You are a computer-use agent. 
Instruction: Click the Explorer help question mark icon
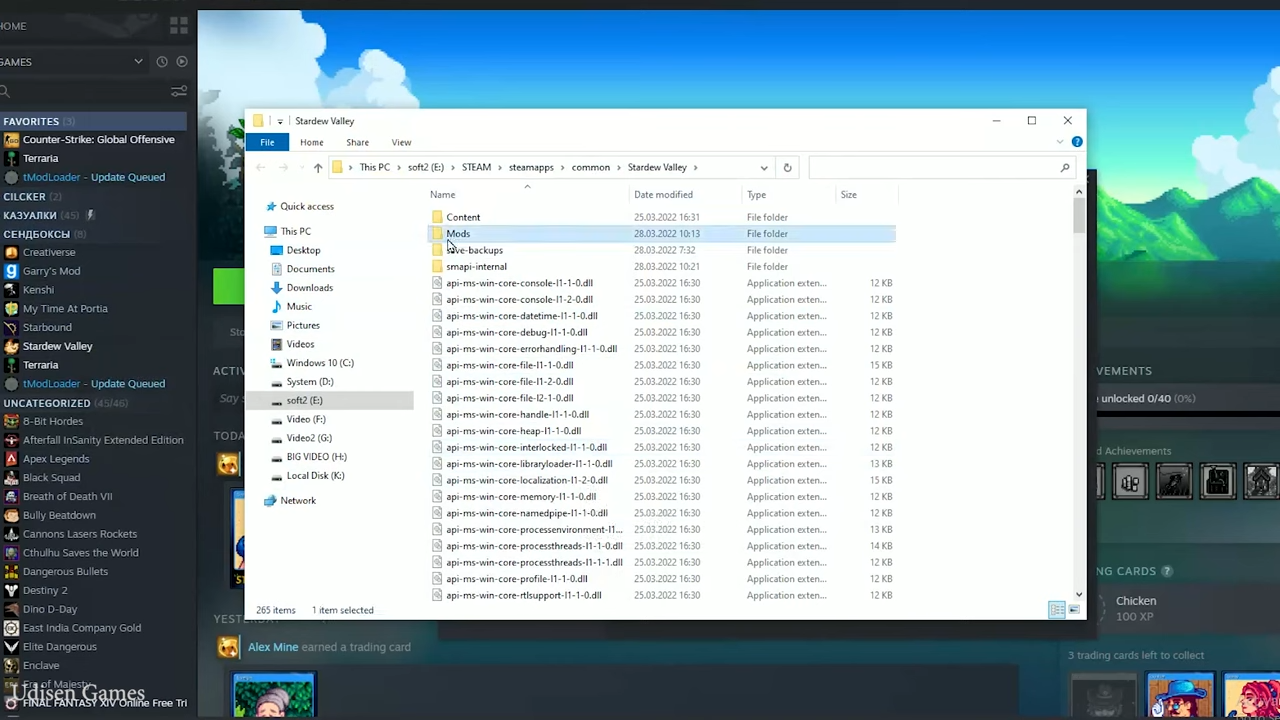(x=1077, y=142)
